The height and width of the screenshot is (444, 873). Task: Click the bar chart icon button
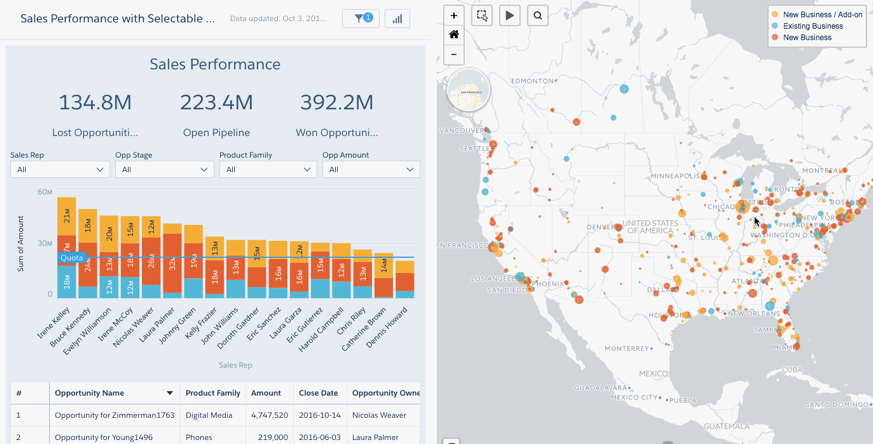[x=397, y=18]
